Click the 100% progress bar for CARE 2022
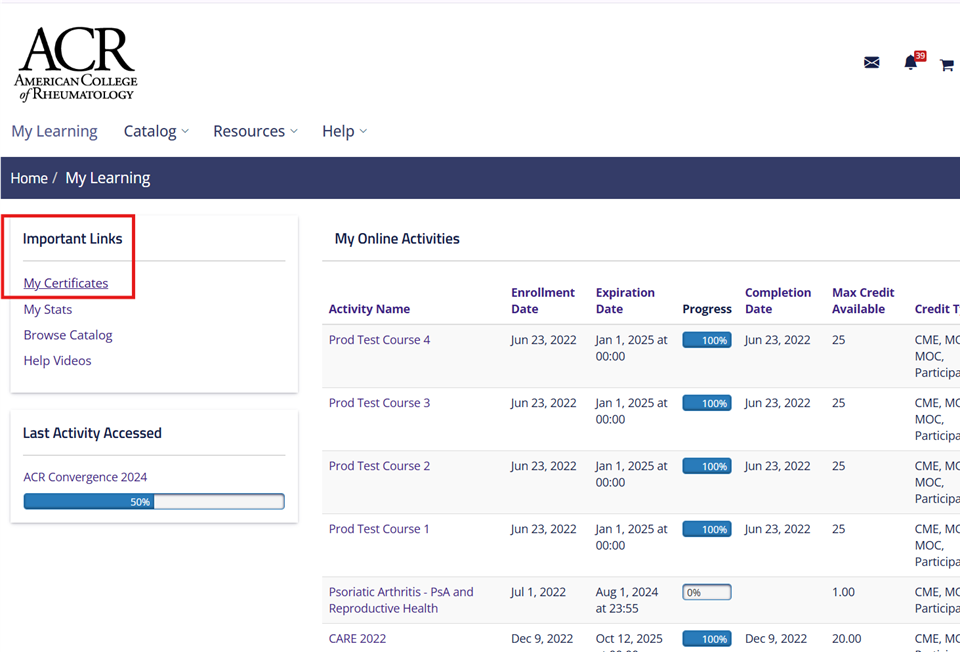The image size is (960, 652). [707, 639]
